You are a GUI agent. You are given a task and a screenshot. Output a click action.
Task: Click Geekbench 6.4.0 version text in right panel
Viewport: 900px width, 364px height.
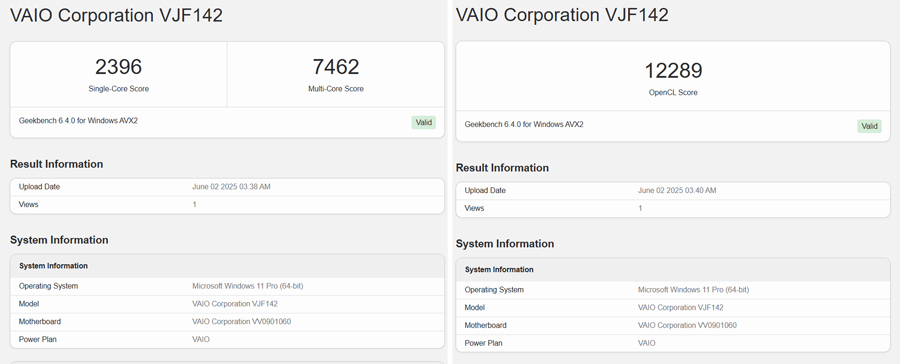[524, 125]
